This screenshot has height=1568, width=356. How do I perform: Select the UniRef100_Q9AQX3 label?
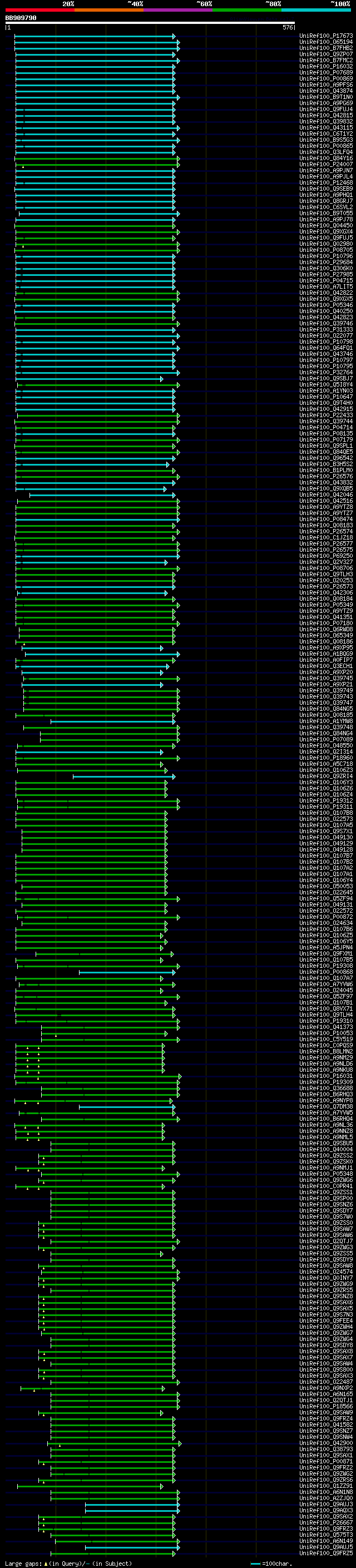point(326,1510)
